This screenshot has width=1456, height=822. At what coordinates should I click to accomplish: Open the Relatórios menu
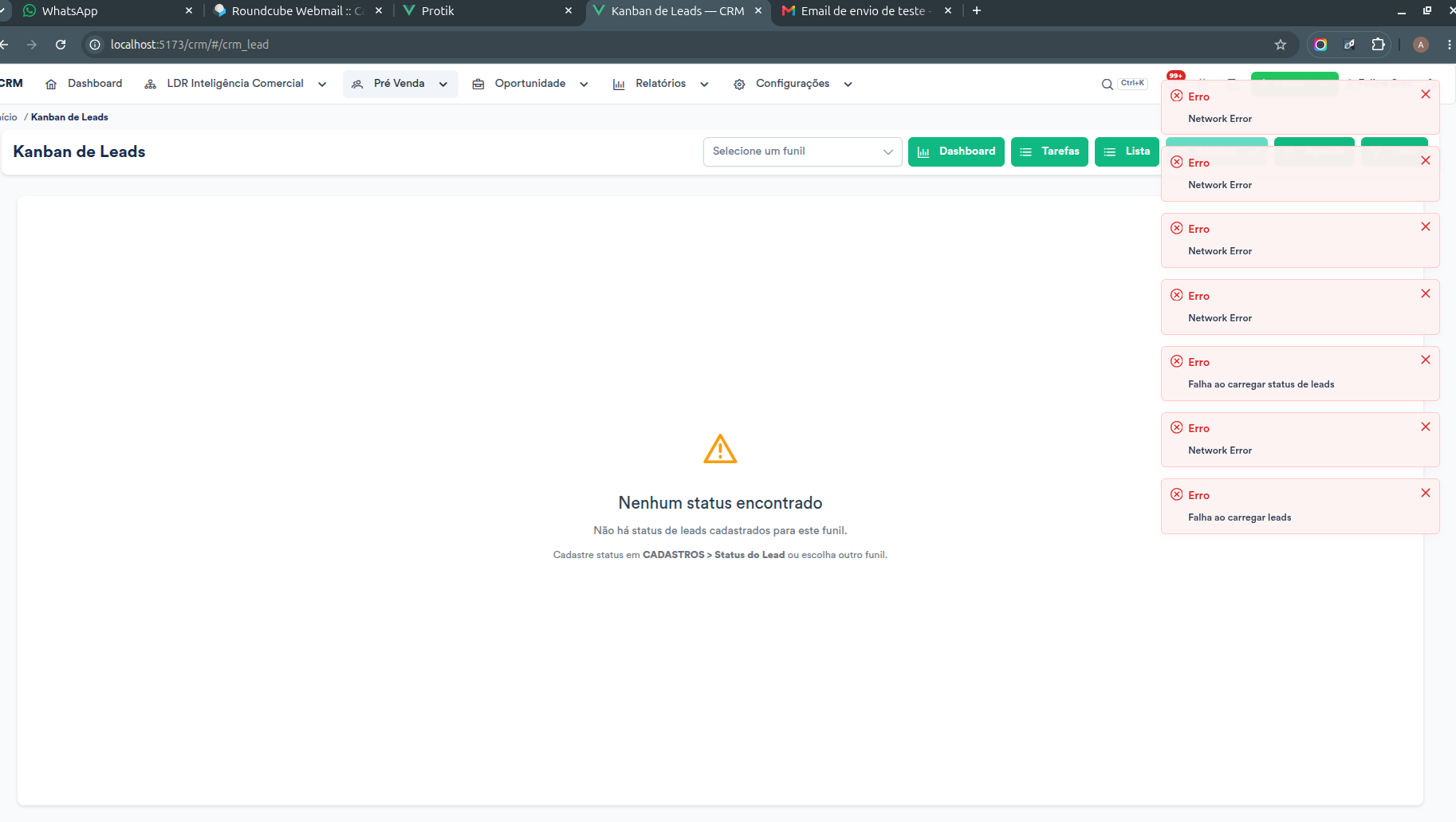click(660, 84)
